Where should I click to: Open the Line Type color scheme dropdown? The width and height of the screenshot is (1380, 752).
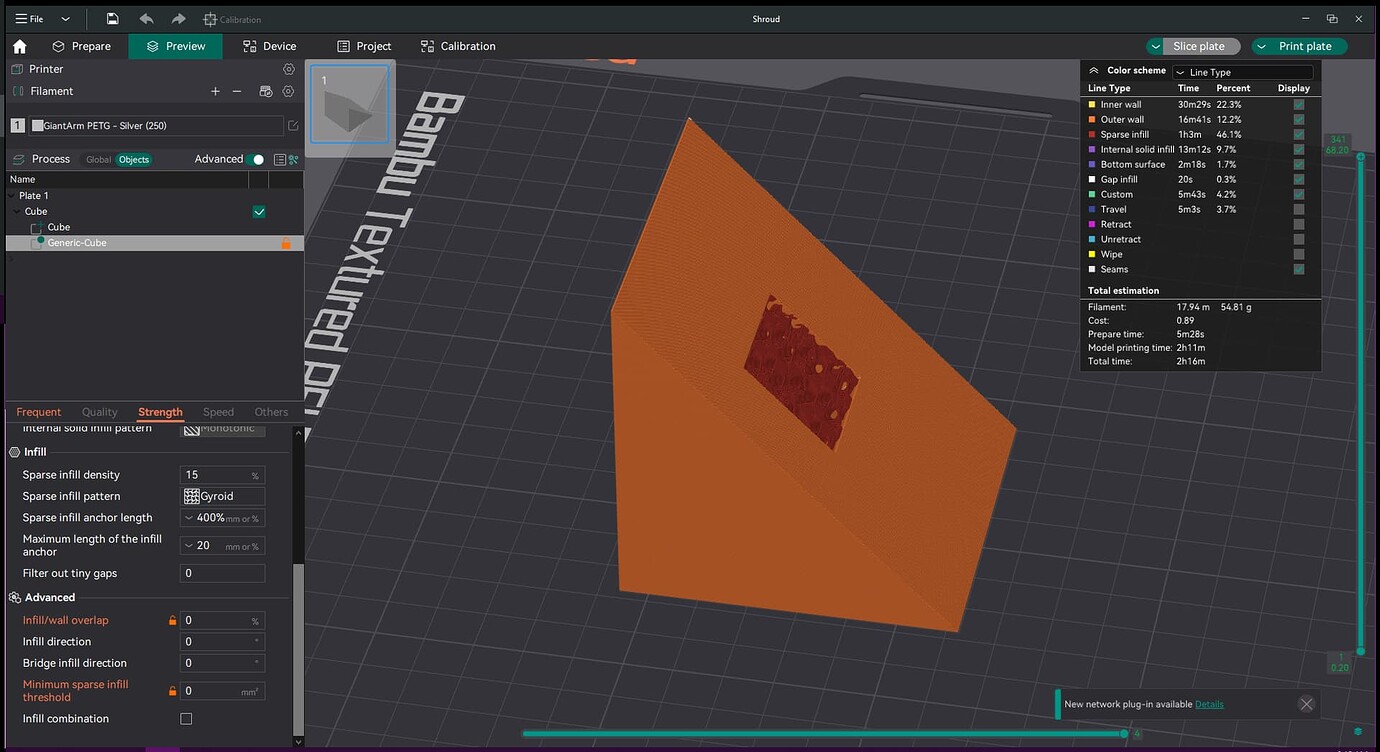tap(1242, 72)
